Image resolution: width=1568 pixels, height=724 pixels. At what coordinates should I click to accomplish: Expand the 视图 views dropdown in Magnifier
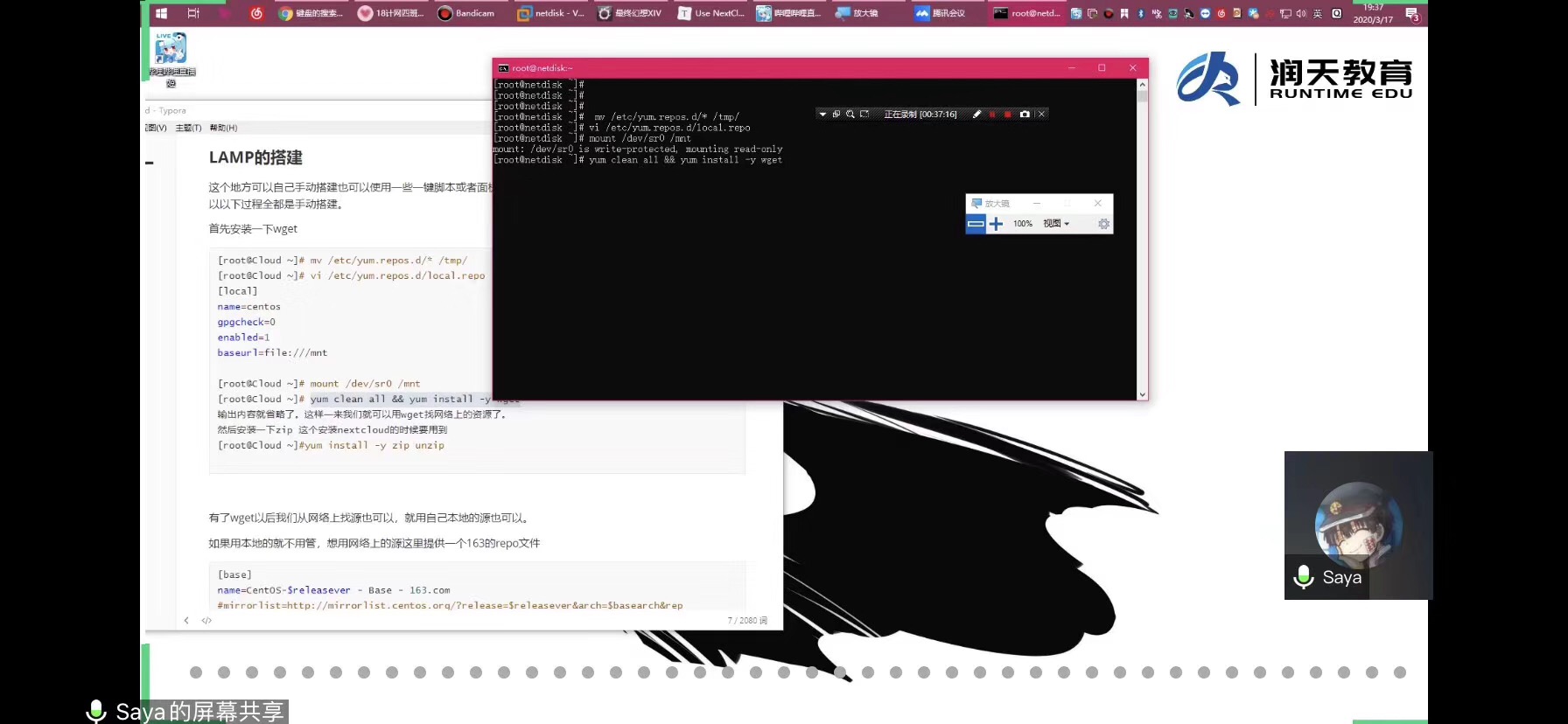[1056, 224]
